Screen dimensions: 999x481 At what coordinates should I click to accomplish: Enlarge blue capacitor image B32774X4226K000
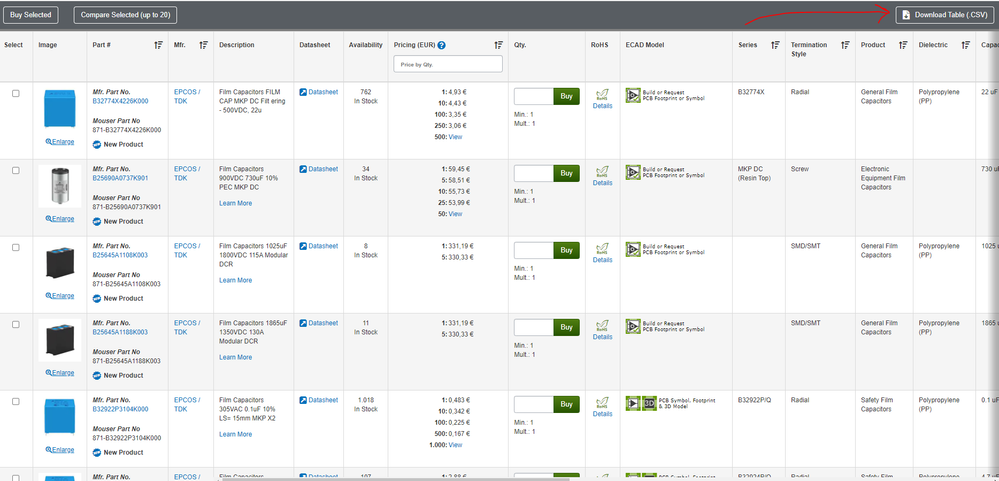60,141
